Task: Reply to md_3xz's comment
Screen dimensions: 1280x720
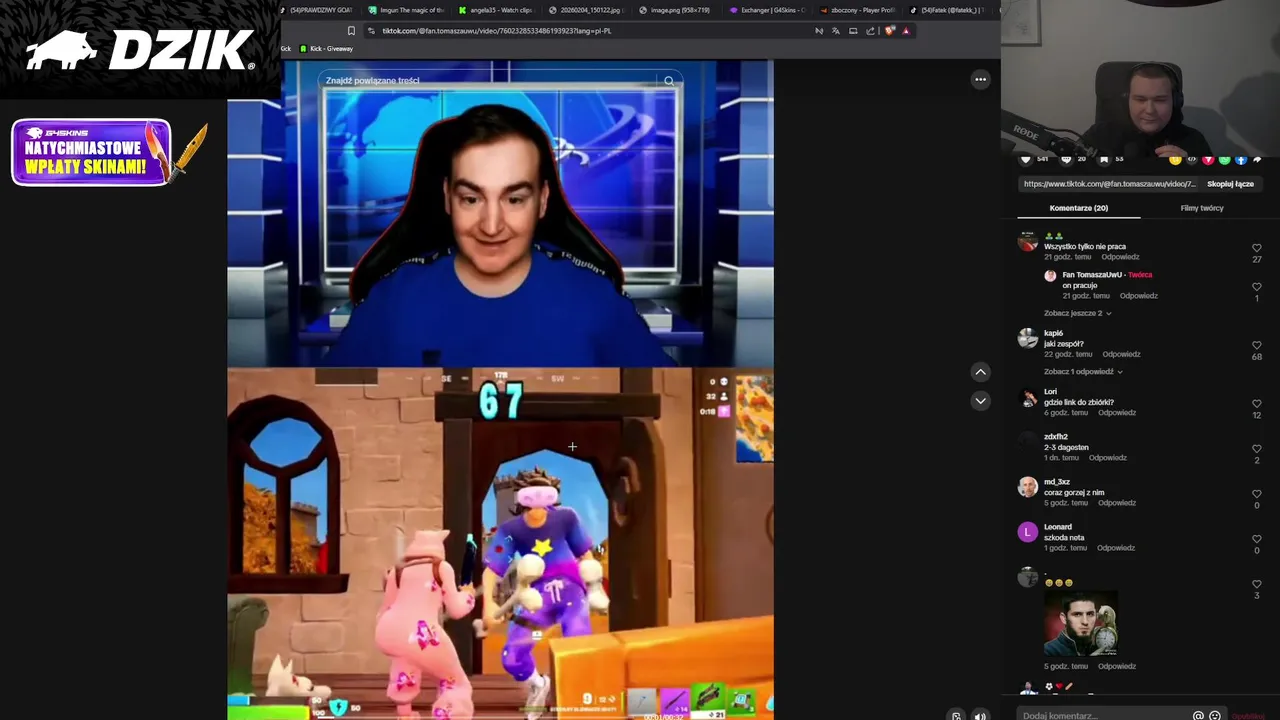Action: coord(1116,503)
